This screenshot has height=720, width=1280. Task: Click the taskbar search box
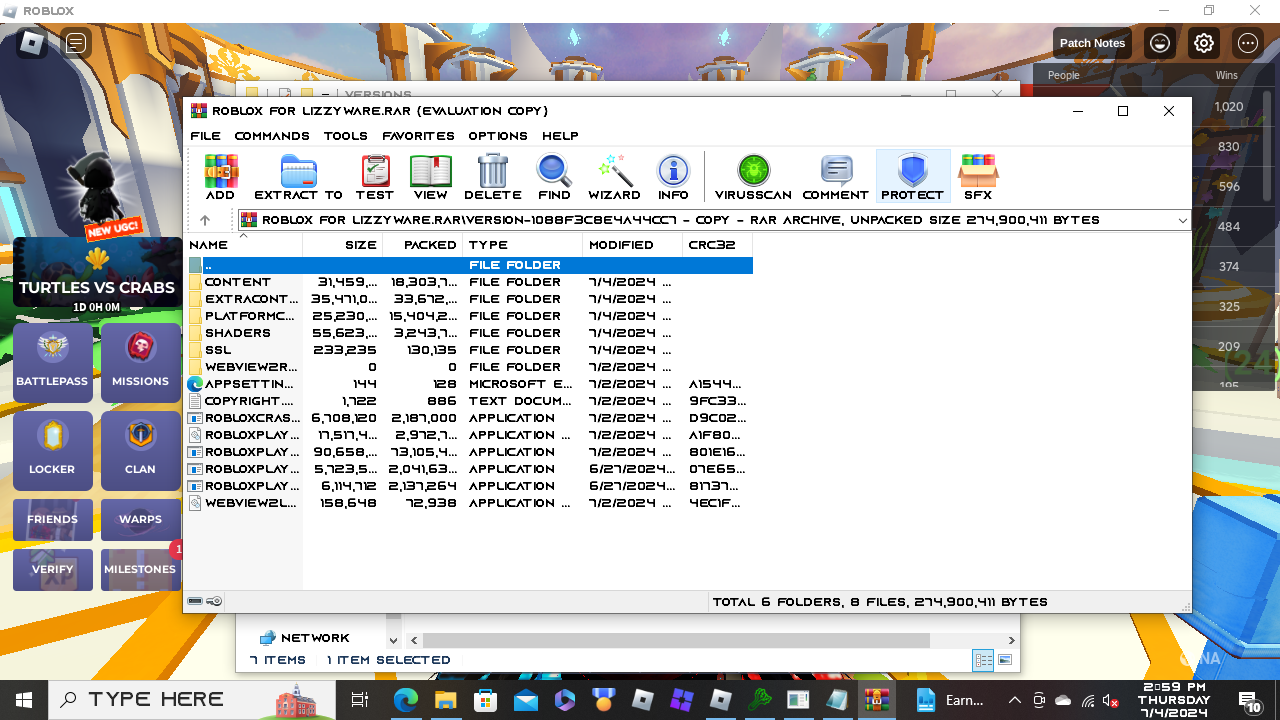click(x=193, y=700)
